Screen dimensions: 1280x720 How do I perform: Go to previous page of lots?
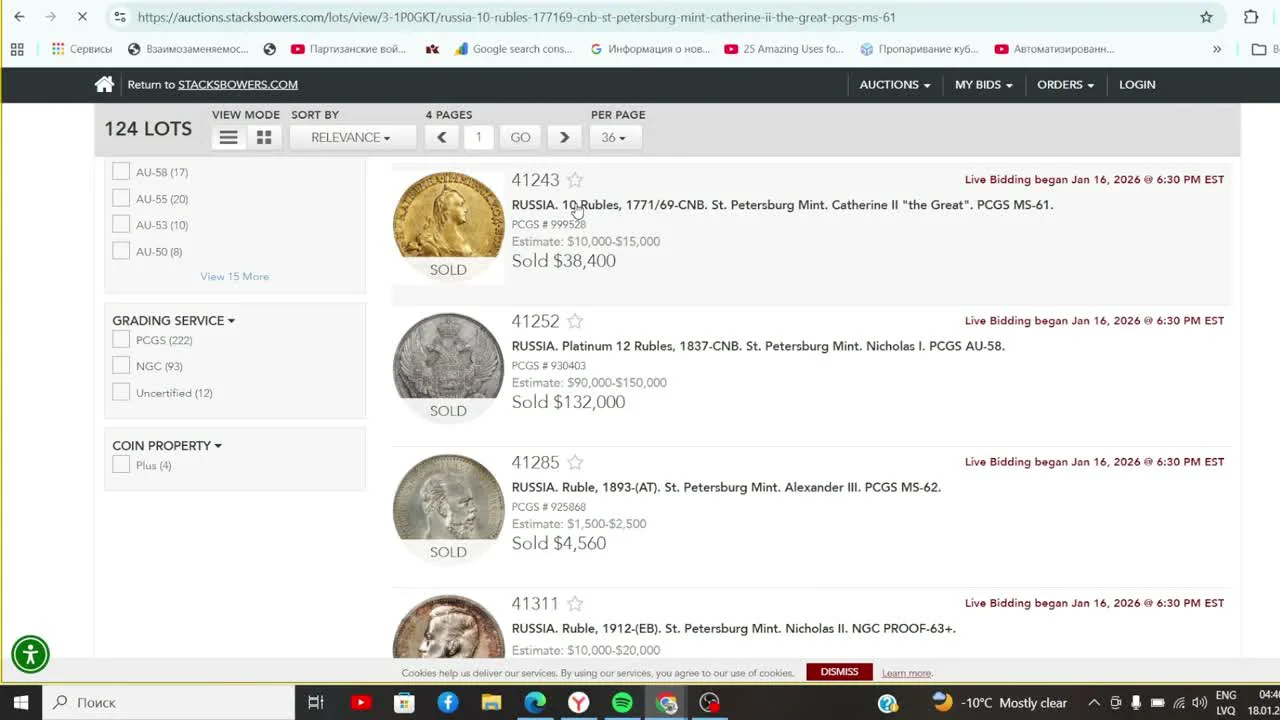pos(441,138)
